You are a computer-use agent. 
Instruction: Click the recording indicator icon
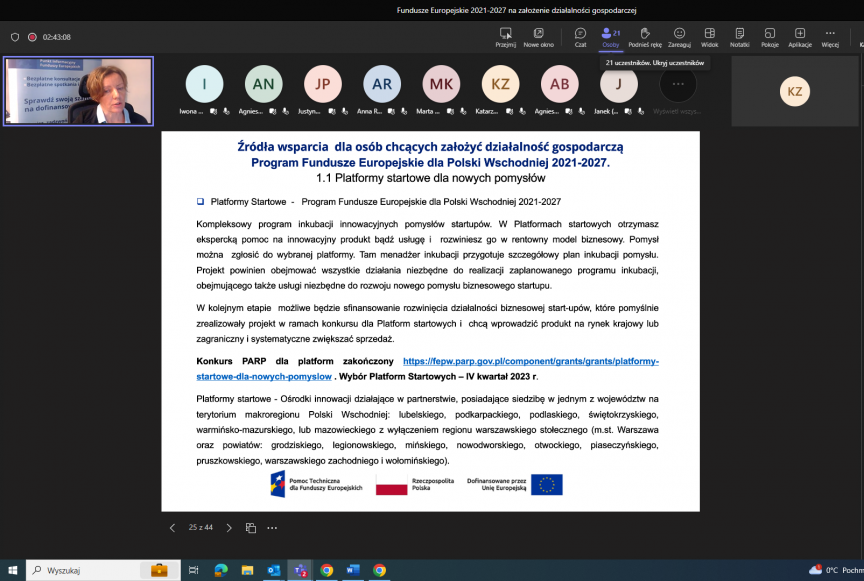coord(33,37)
